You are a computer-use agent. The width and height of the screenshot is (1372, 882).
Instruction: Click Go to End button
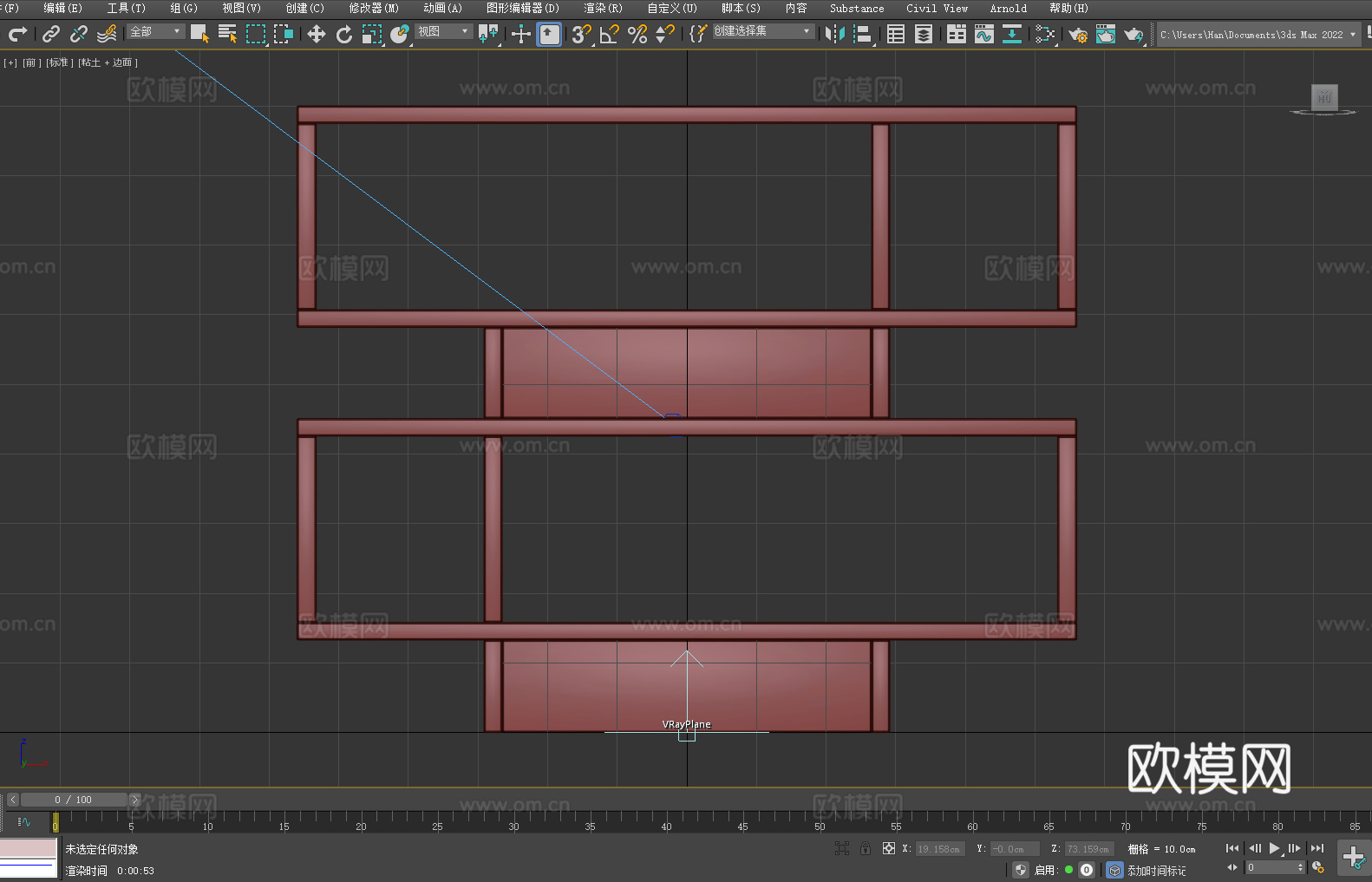(x=1317, y=848)
